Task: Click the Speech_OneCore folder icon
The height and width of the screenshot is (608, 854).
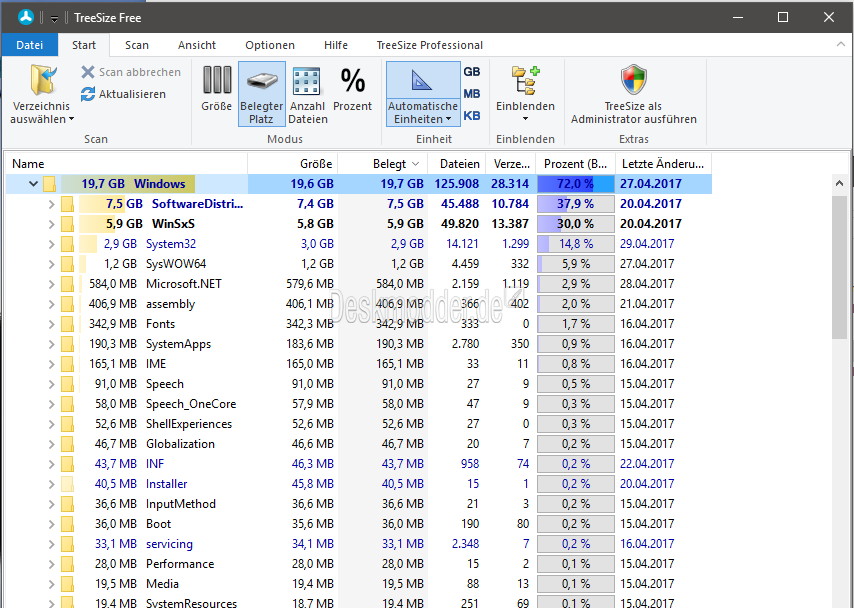Action: (67, 404)
